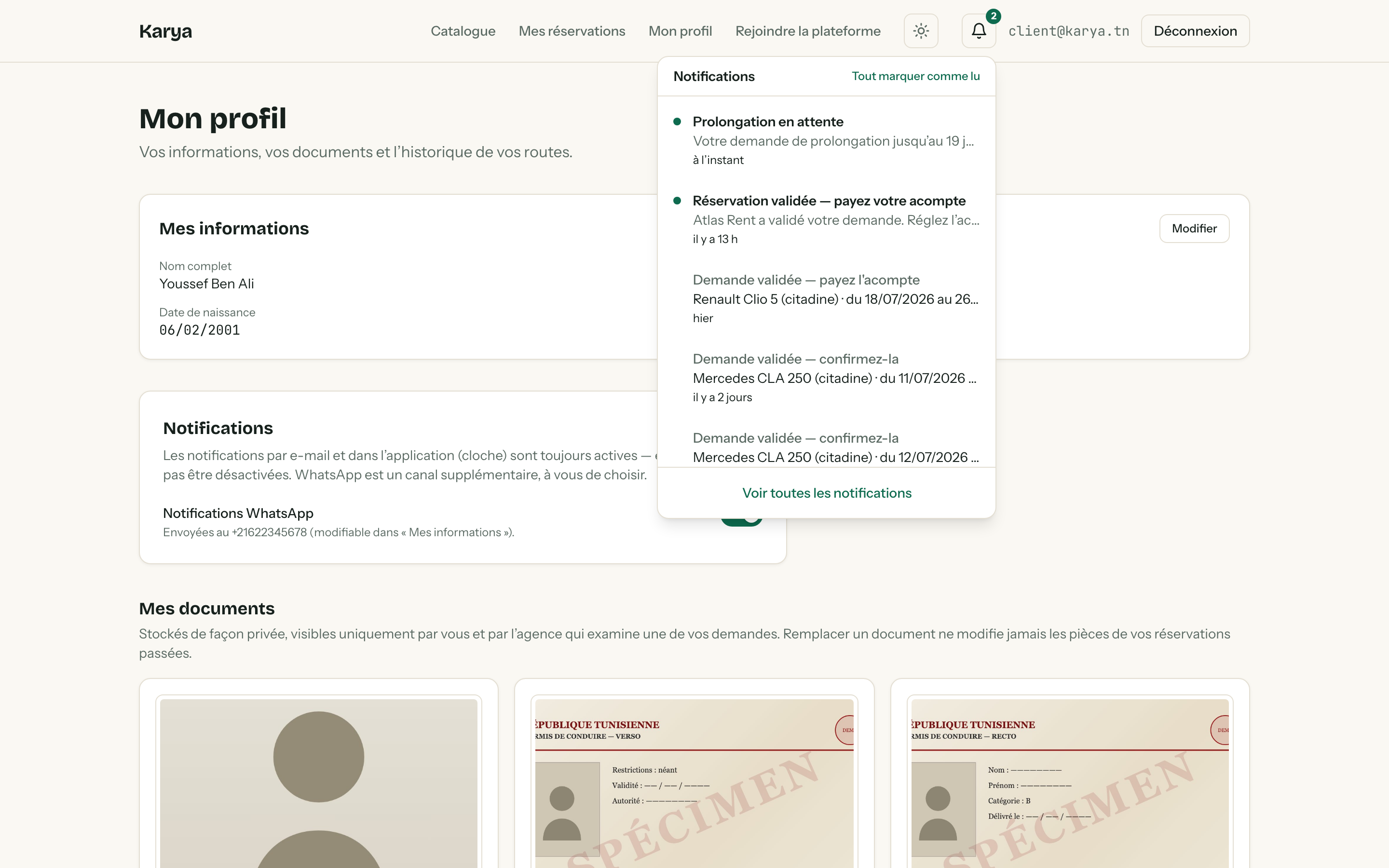This screenshot has height=868, width=1389.
Task: Open the Permis de conduire Verso thumbnail
Action: coord(694,783)
